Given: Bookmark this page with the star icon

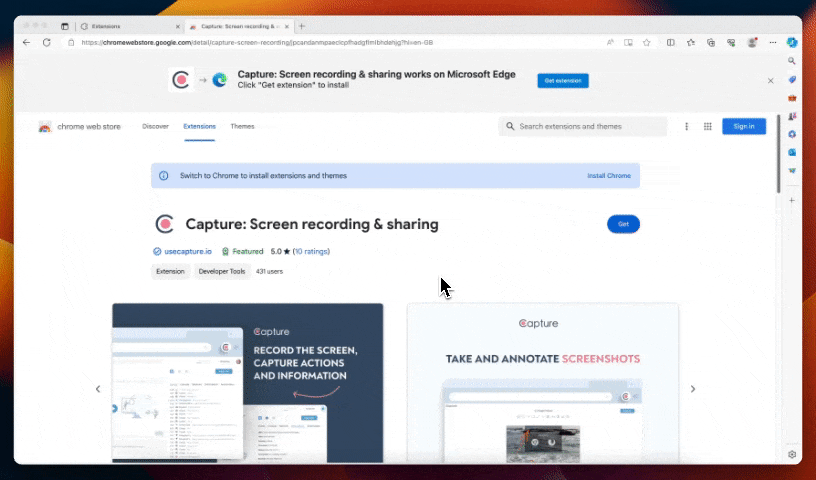Looking at the screenshot, I should click(x=647, y=43).
